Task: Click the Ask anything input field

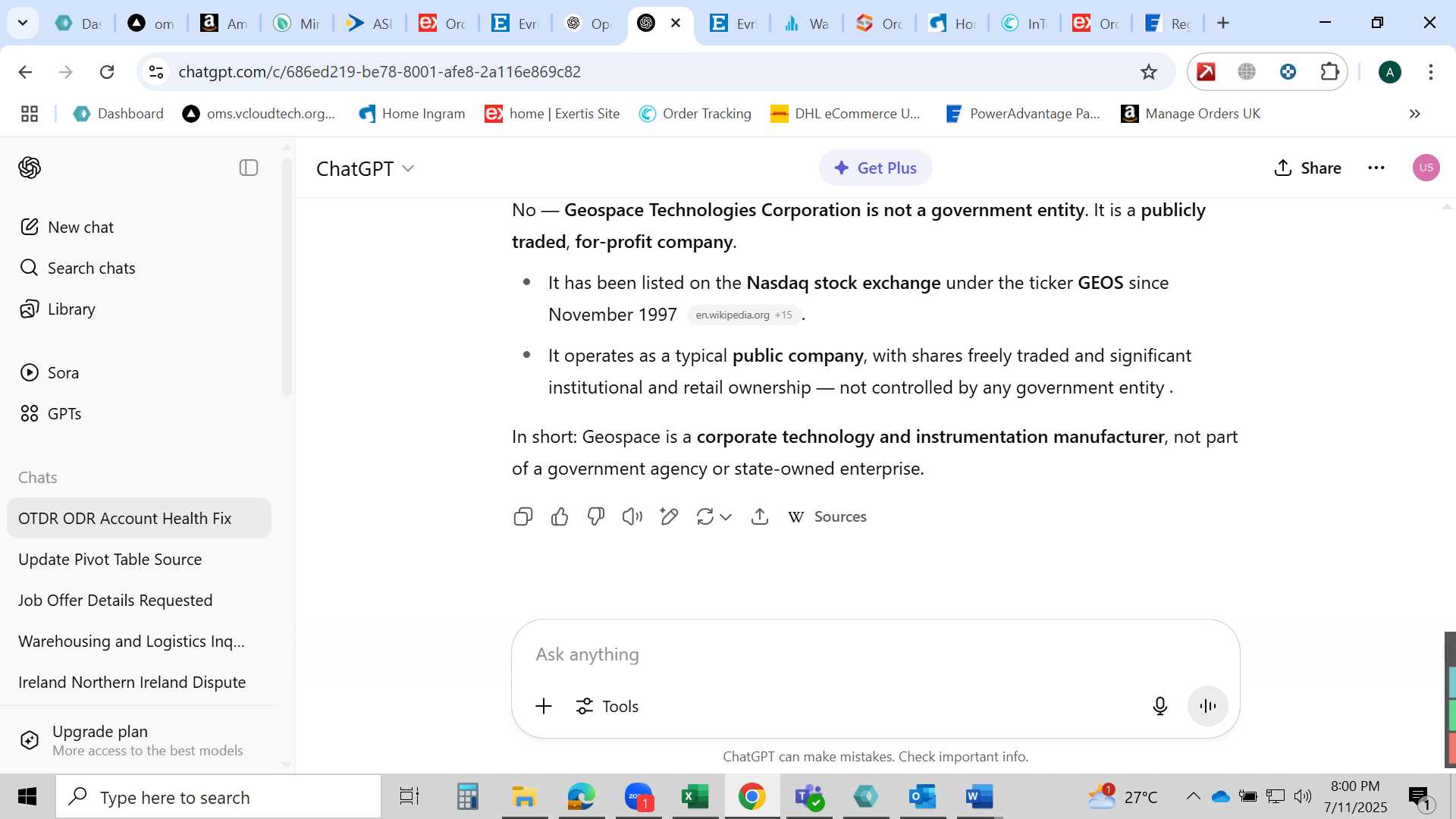Action: click(x=876, y=654)
